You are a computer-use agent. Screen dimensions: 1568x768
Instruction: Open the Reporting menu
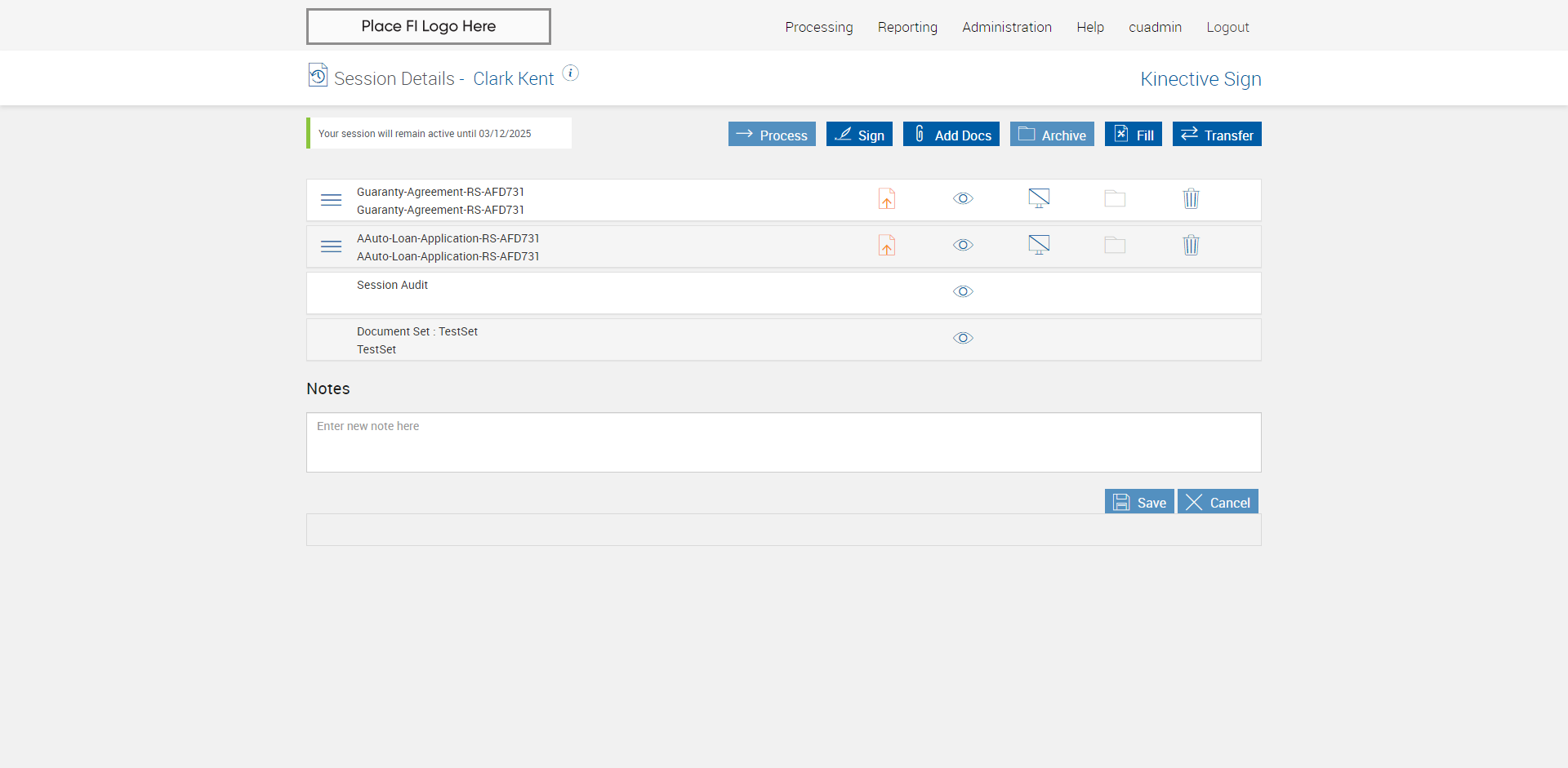[x=907, y=27]
